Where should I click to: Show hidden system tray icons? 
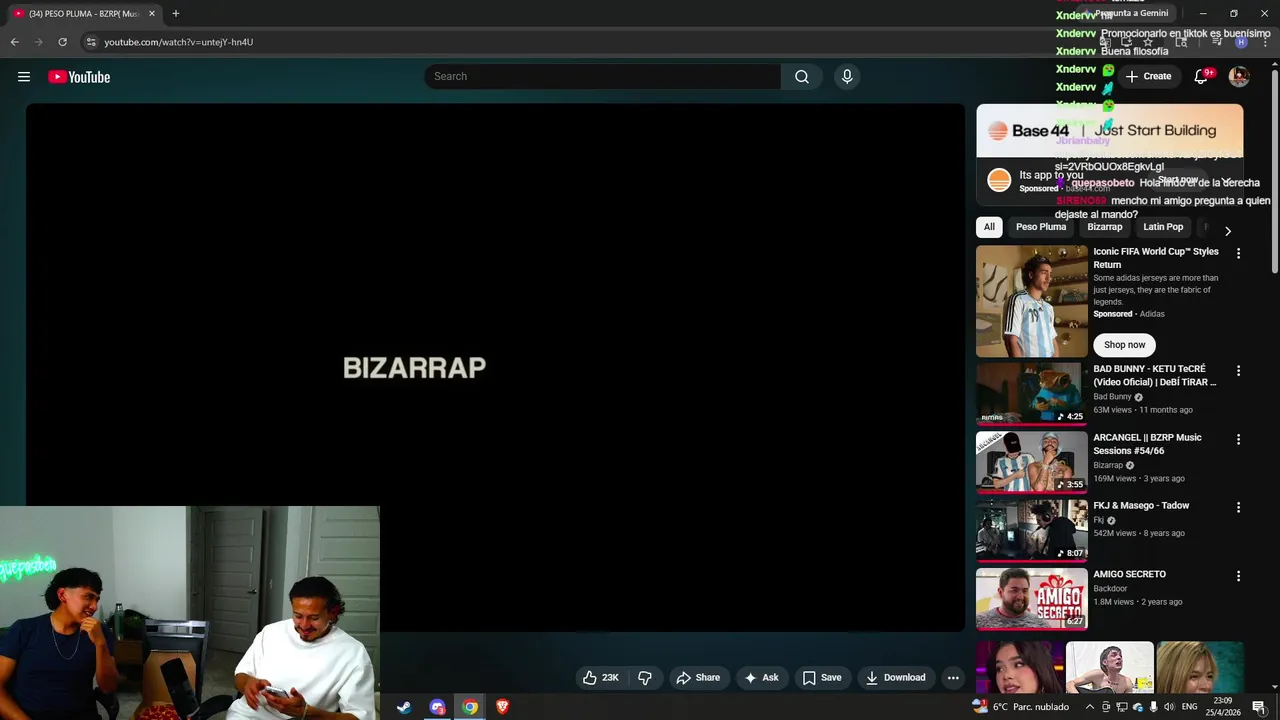[x=1090, y=707]
